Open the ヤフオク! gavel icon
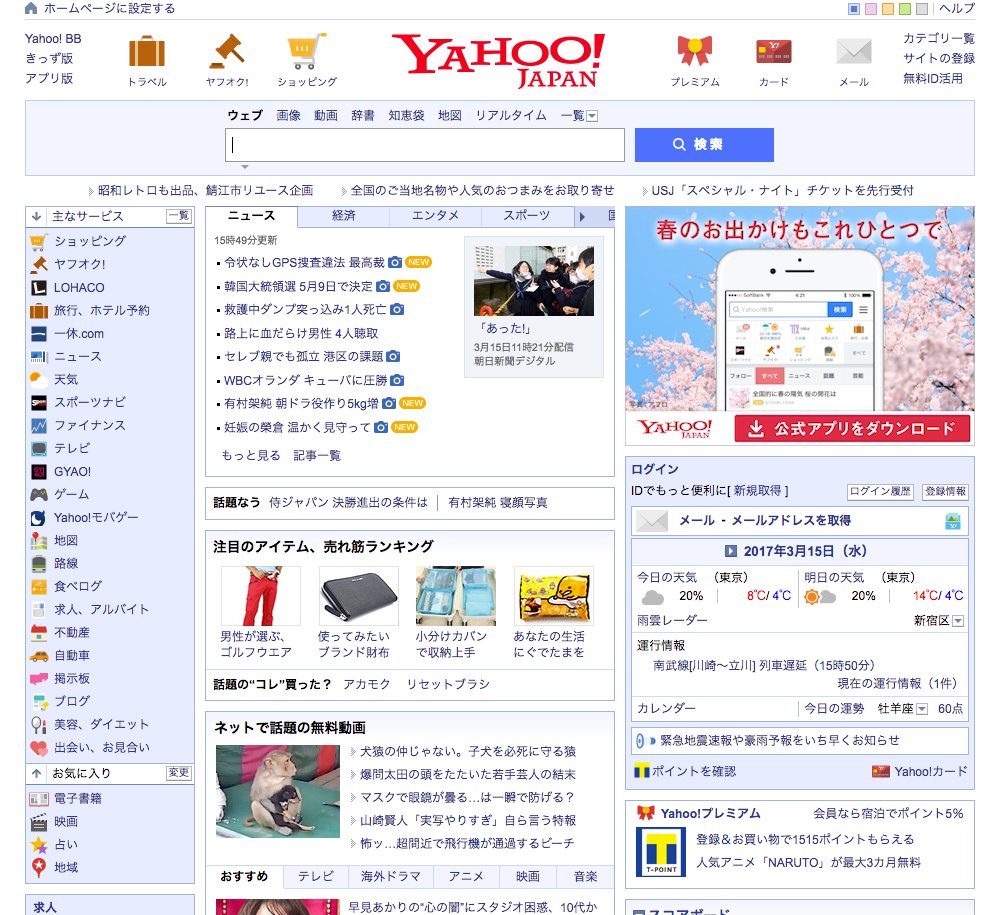1000x915 pixels. click(227, 51)
